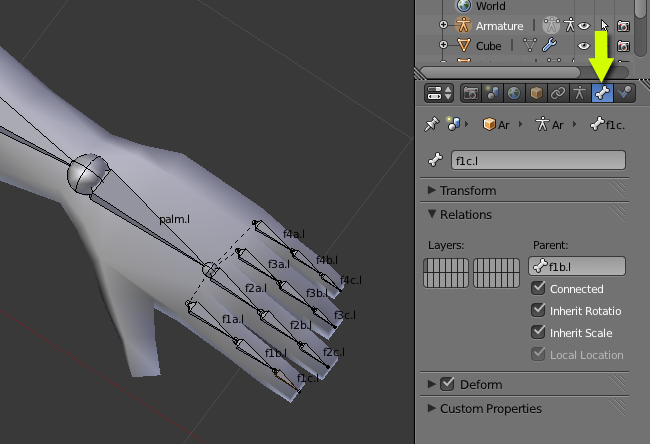The image size is (650, 444).
Task: Uncheck Inherit Scale
Action: pyautogui.click(x=538, y=332)
